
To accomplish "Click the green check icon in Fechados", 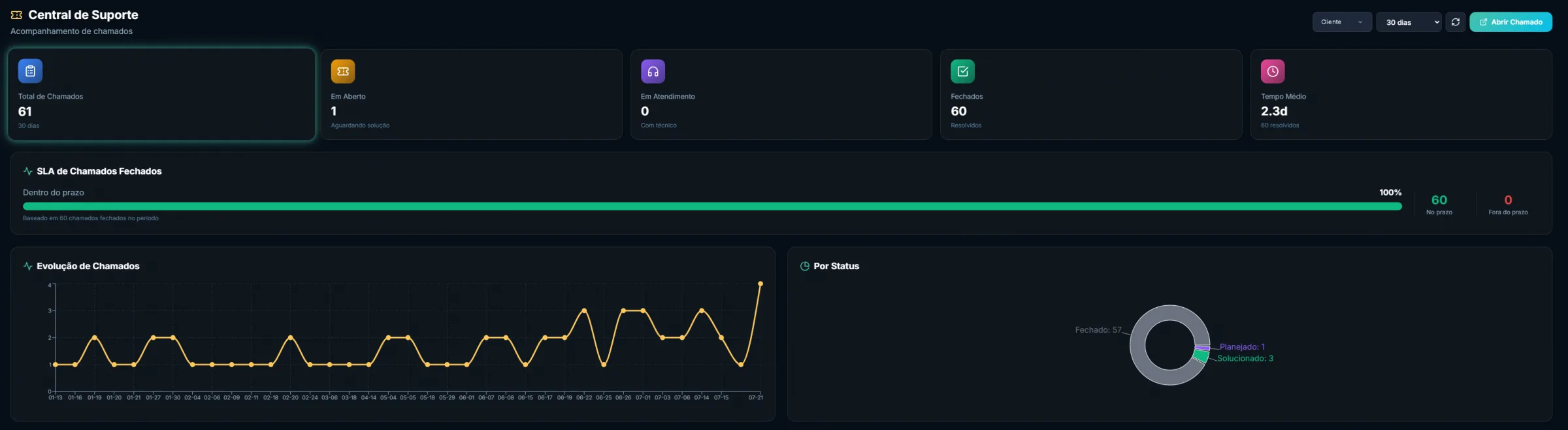I will pyautogui.click(x=962, y=71).
